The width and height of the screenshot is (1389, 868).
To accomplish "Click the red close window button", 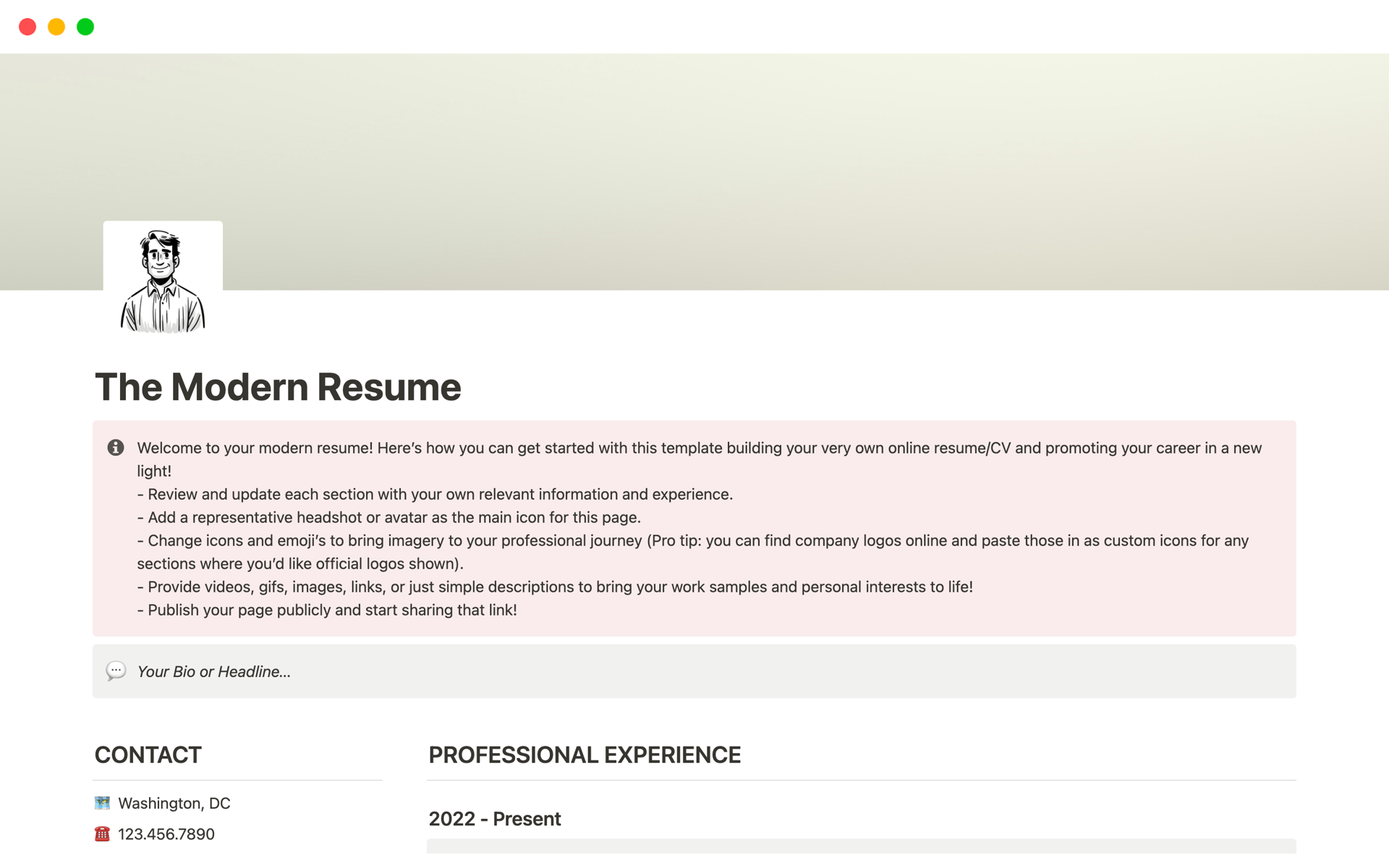I will (27, 27).
